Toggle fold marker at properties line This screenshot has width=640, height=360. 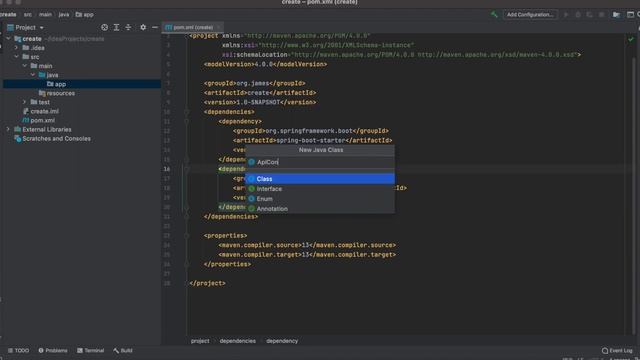pos(187,236)
